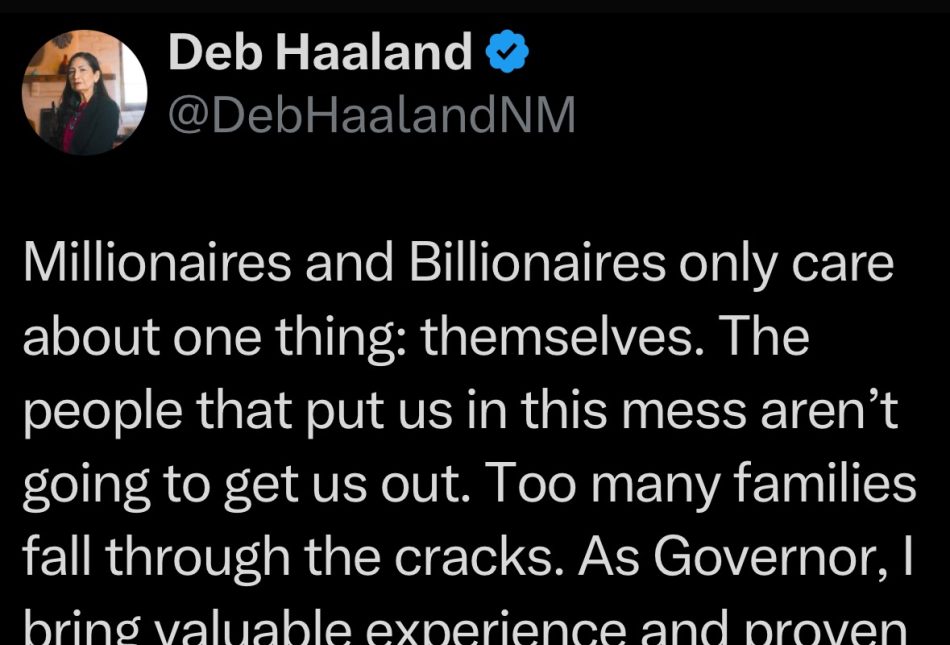Click the blue verified checkmark badge
This screenshot has height=645, width=950.
[508, 53]
